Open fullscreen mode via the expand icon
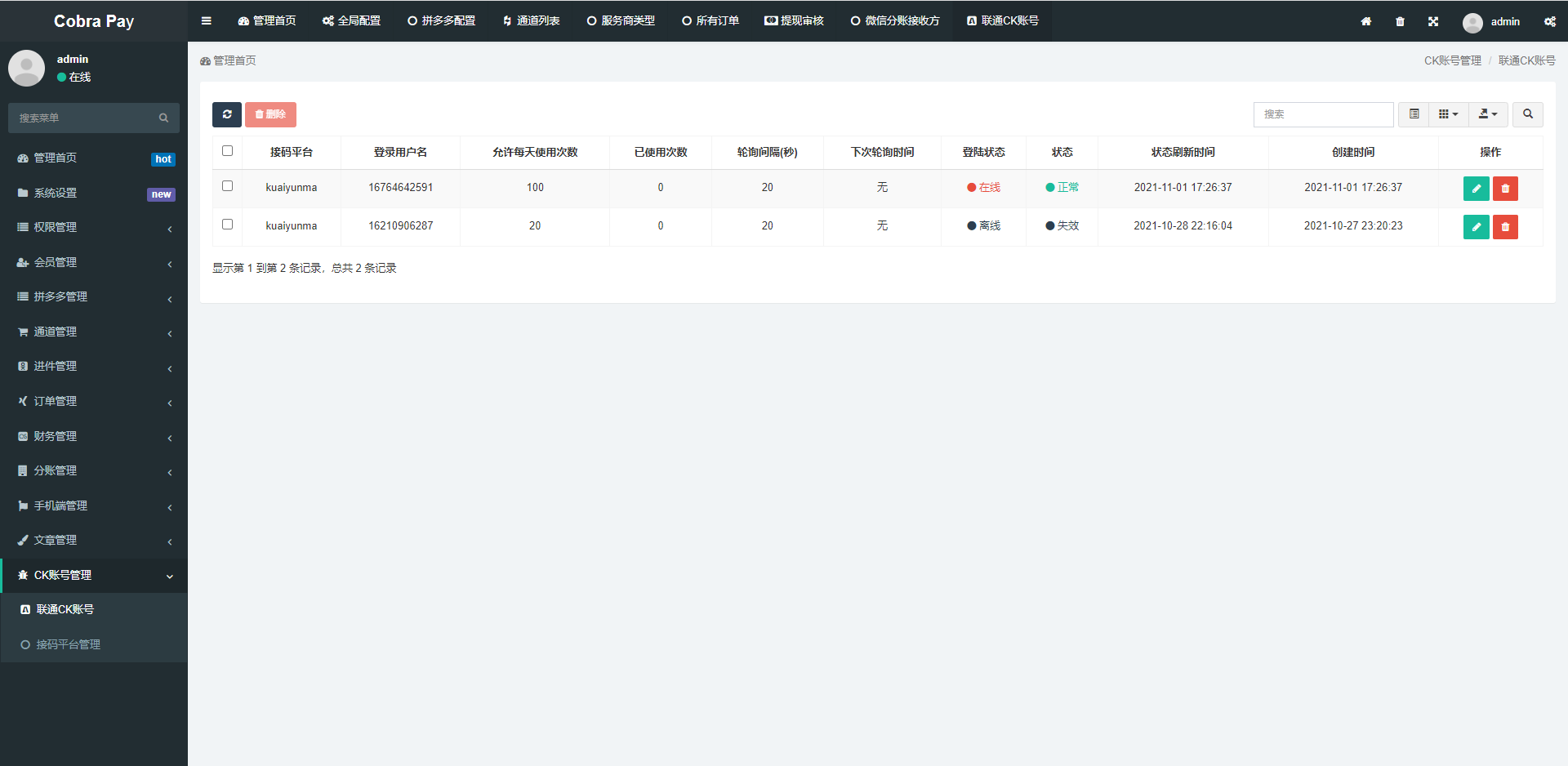 (1432, 21)
